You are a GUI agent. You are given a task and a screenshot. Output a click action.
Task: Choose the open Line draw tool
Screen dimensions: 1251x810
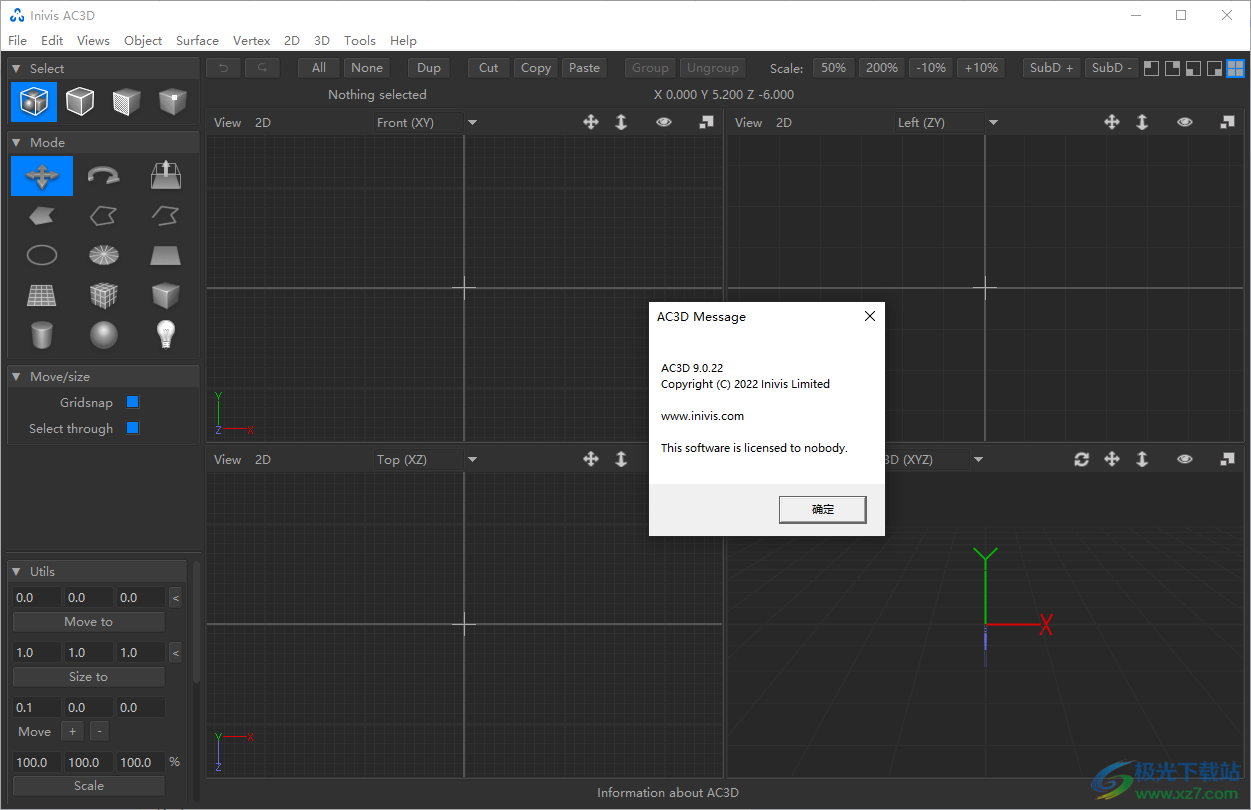tap(166, 215)
